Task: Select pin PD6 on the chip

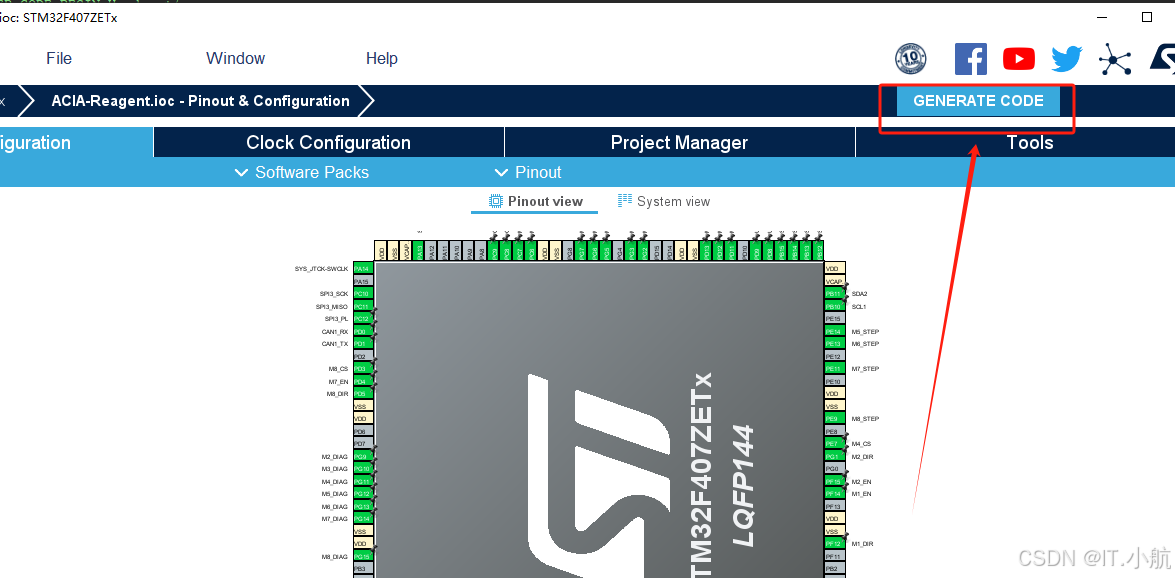Action: 363,431
